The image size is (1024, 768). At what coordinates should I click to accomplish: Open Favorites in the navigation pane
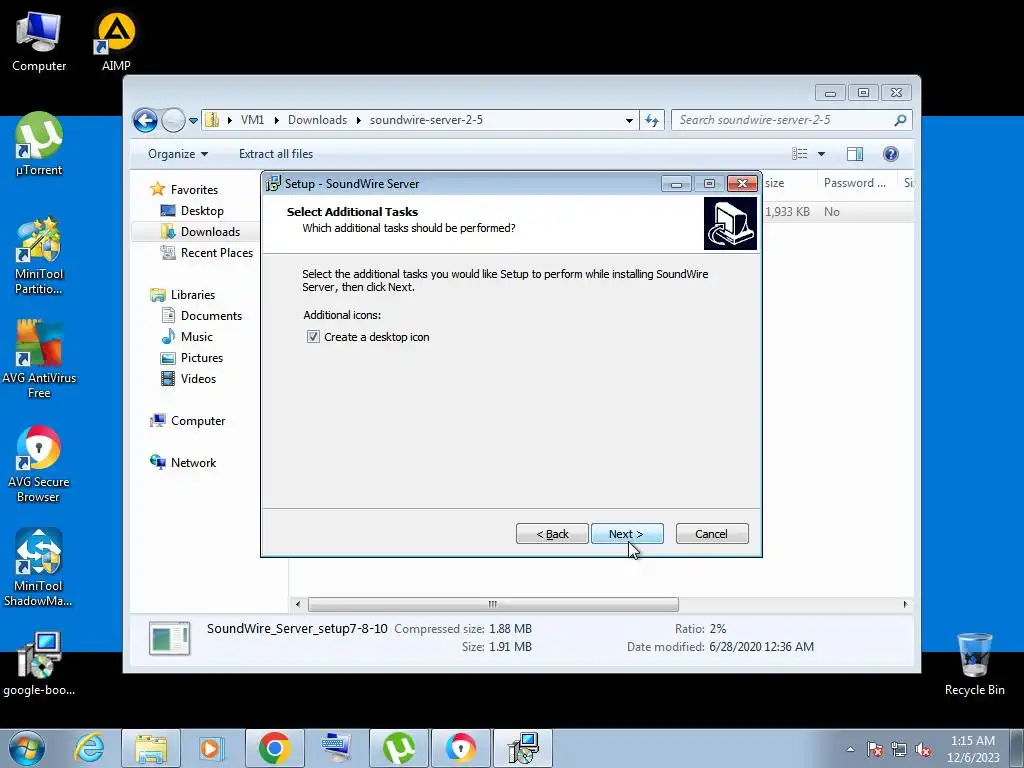[x=194, y=189]
